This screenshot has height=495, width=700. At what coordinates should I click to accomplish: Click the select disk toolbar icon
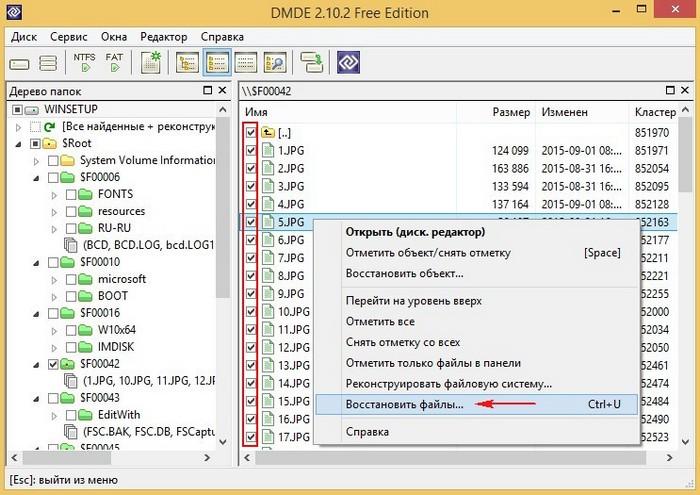coord(19,64)
